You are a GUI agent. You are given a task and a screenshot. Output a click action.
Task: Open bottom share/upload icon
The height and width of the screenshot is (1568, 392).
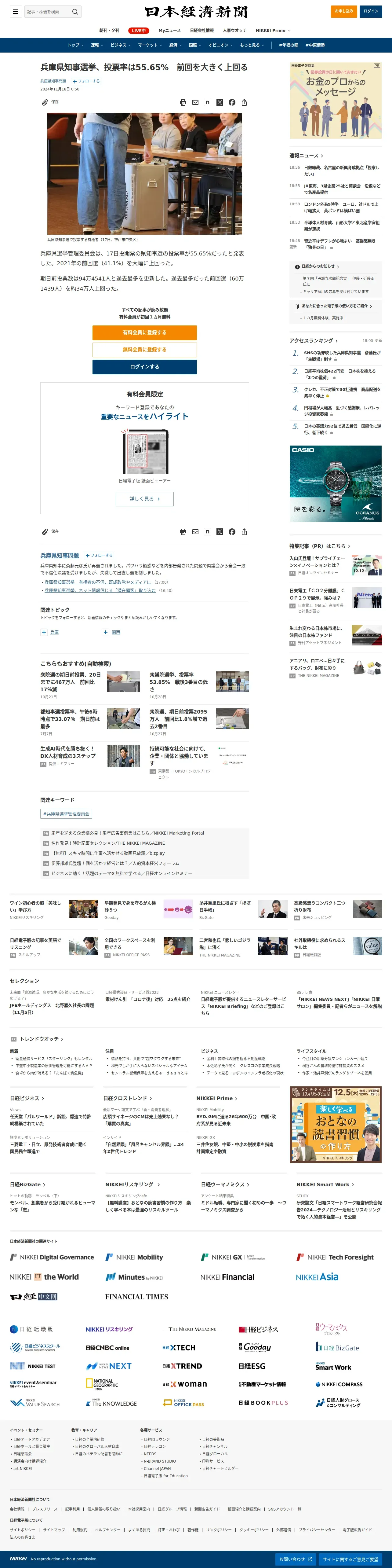(x=244, y=531)
